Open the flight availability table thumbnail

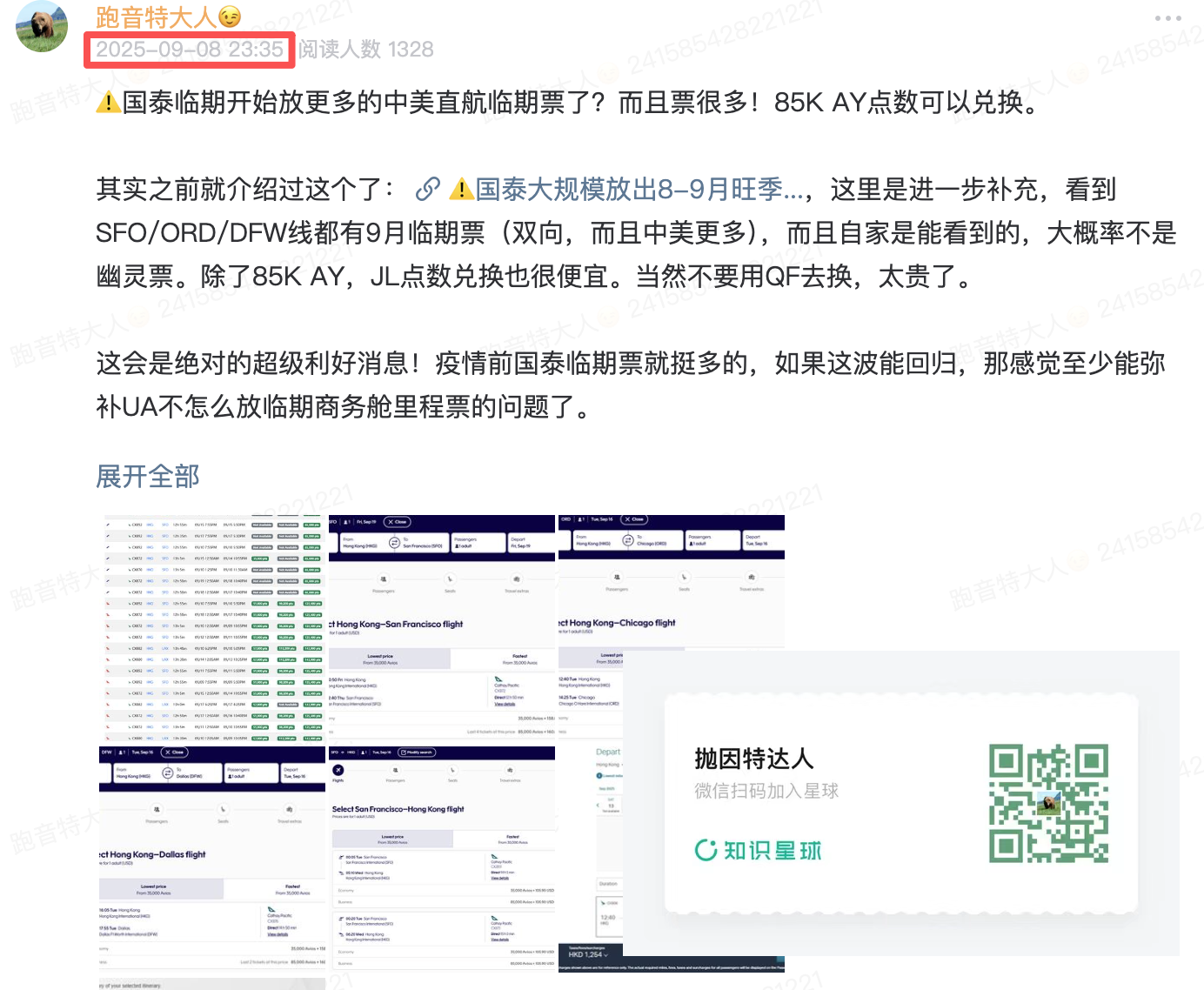pos(213,627)
